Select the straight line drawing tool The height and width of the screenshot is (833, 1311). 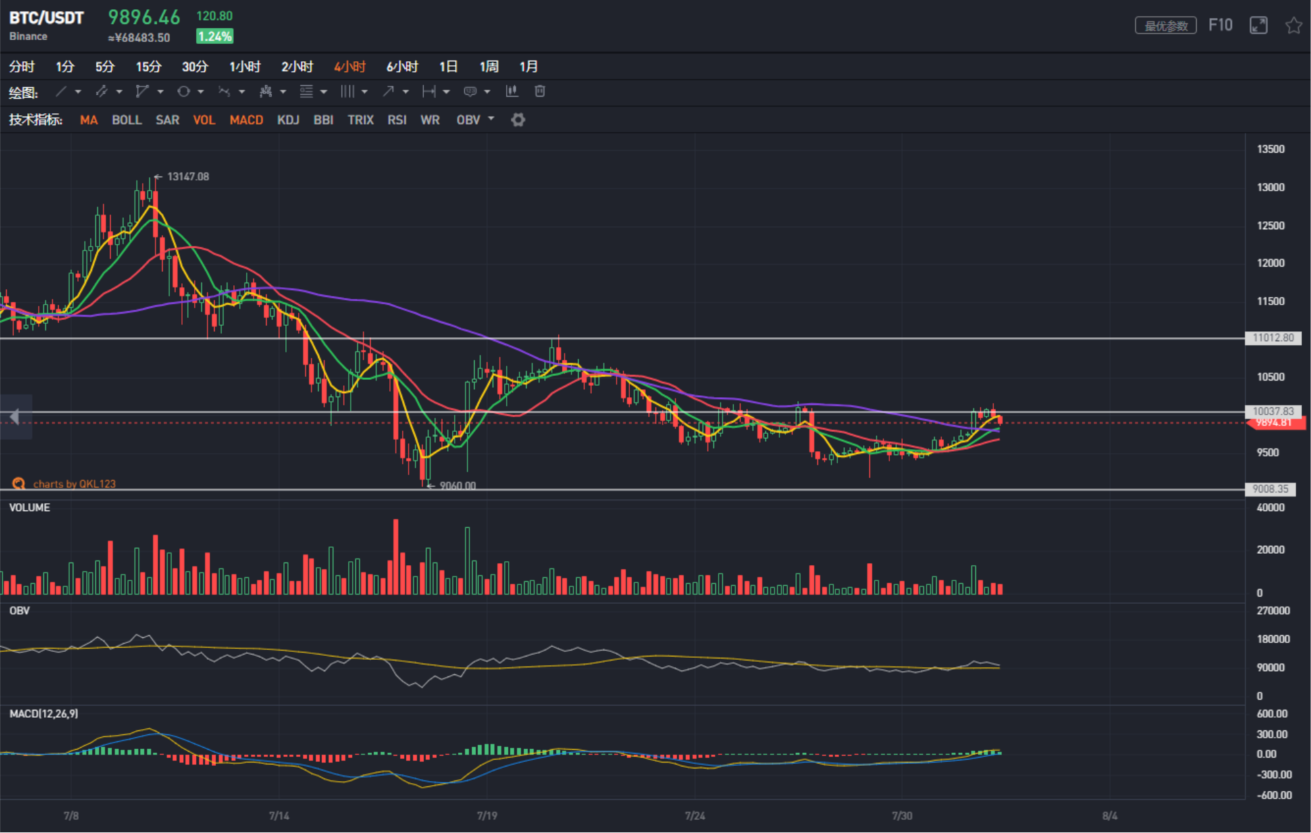click(61, 91)
